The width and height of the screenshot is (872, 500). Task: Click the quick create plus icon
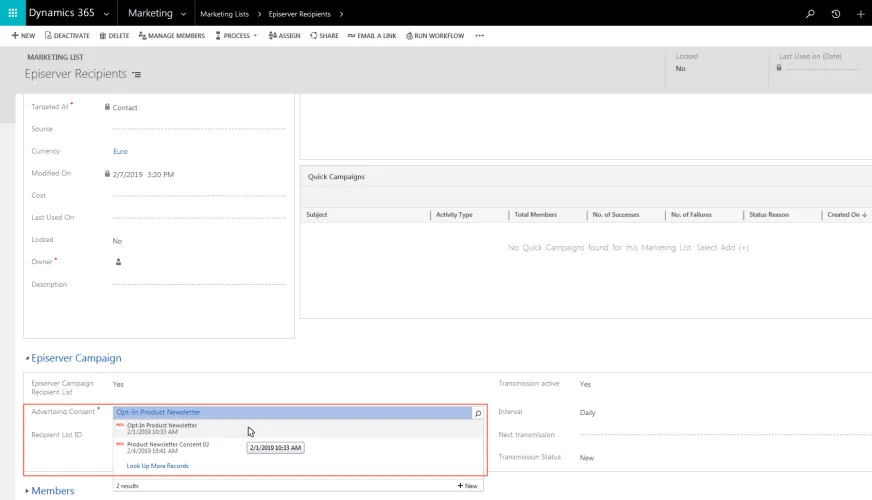860,14
